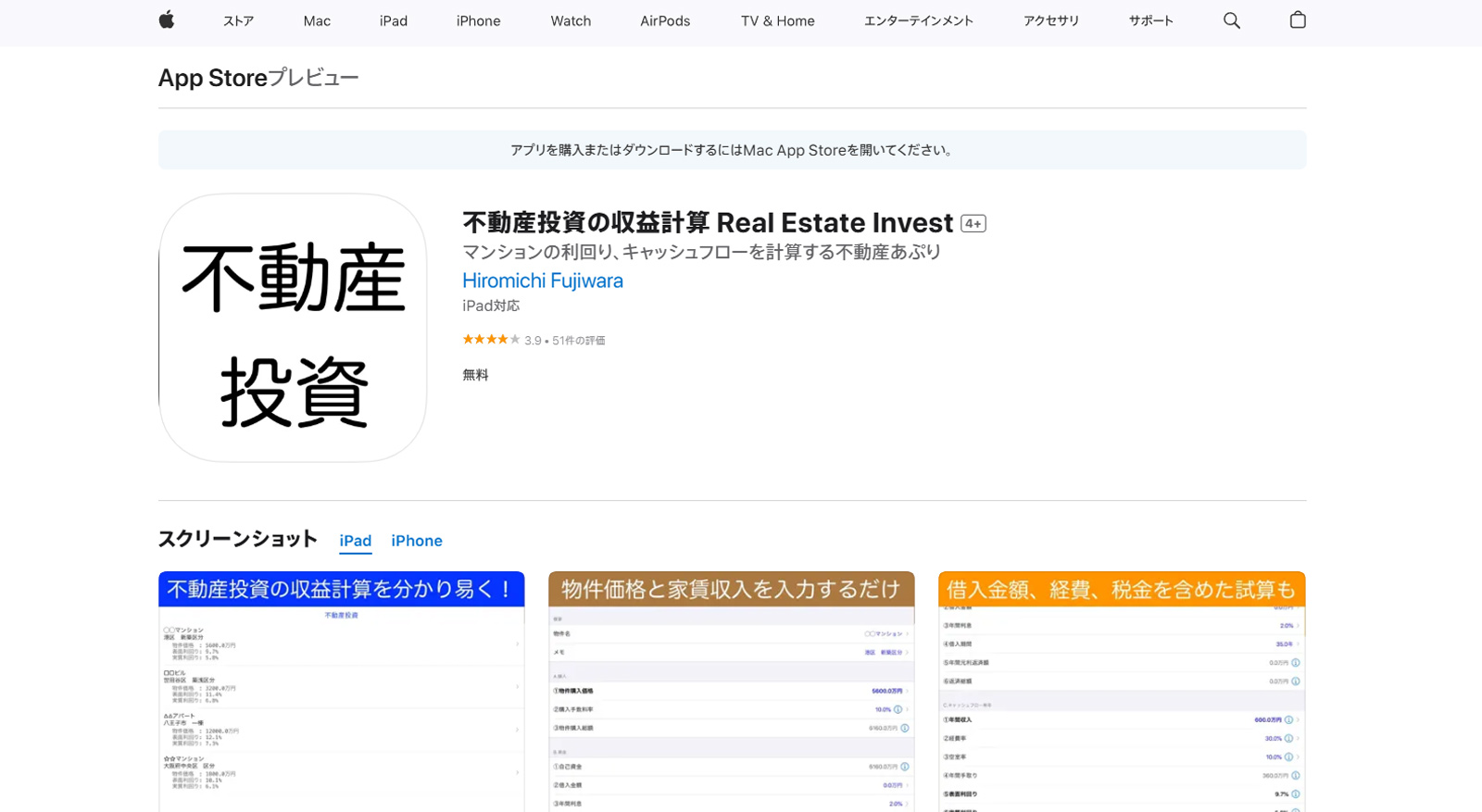Open the サポート menu
Viewport: 1482px width, 812px height.
pyautogui.click(x=1151, y=20)
